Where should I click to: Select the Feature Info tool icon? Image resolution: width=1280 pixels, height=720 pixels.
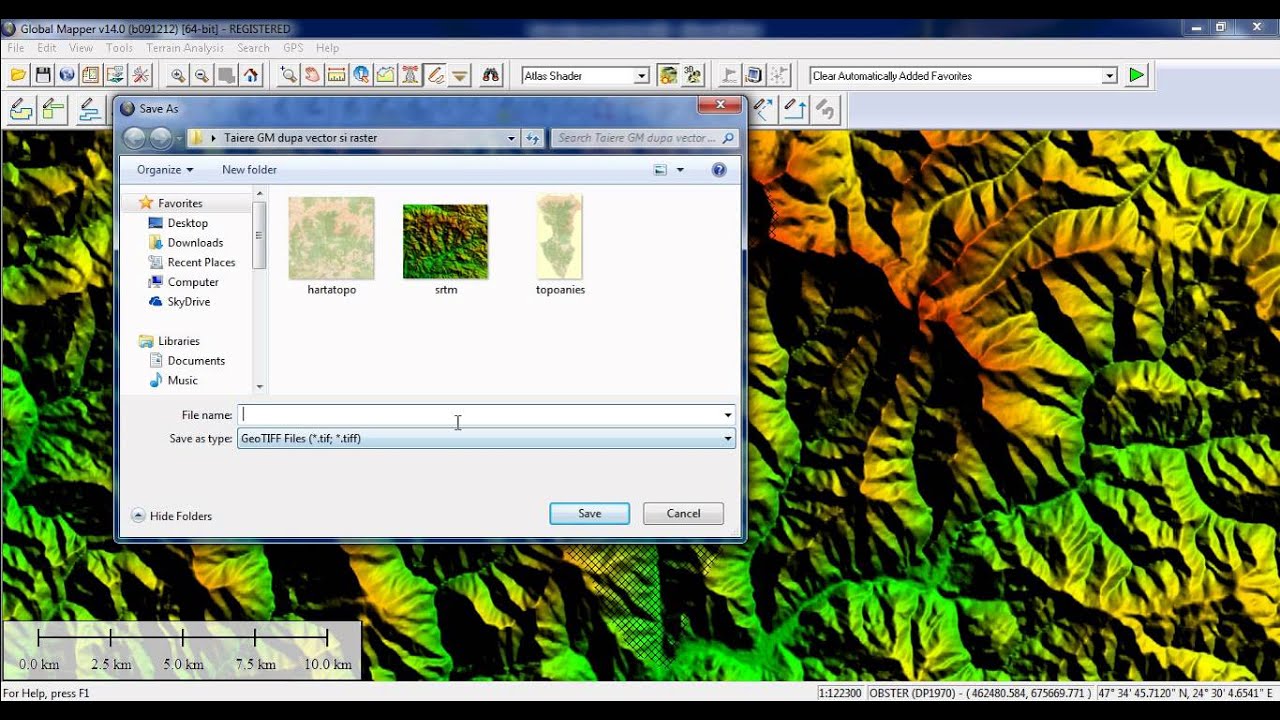361,75
